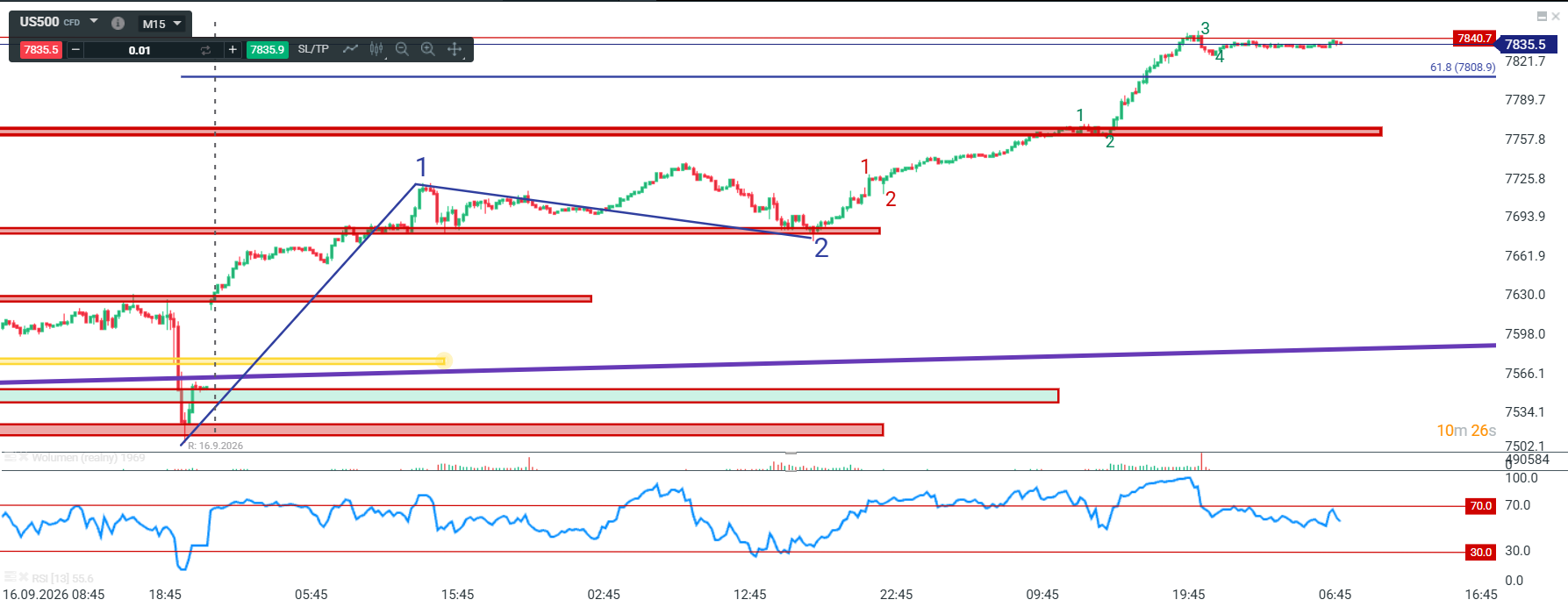Toggle the SL/TP option
This screenshot has height=614, width=1568.
[x=313, y=49]
